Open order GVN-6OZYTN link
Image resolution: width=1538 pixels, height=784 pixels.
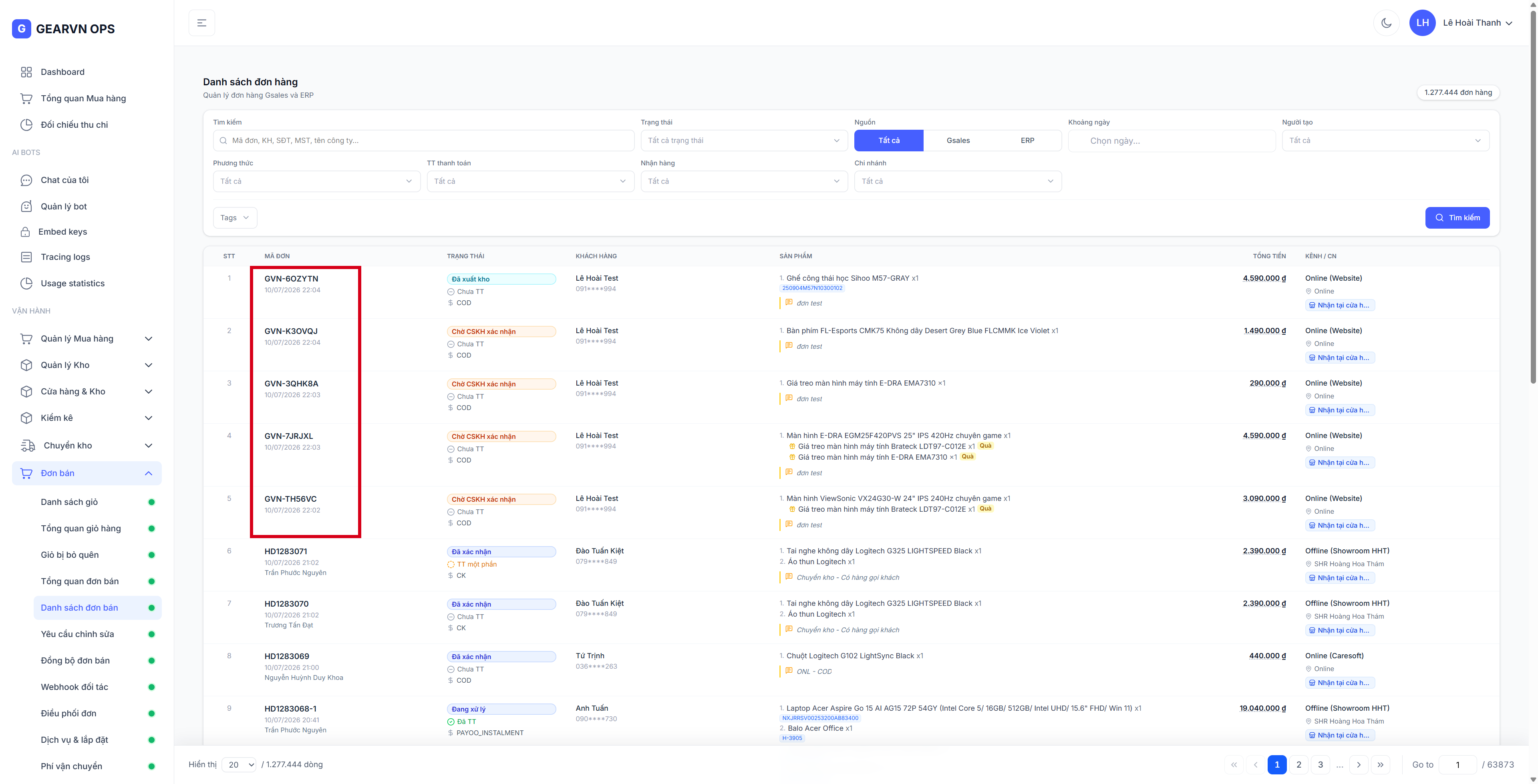point(291,279)
